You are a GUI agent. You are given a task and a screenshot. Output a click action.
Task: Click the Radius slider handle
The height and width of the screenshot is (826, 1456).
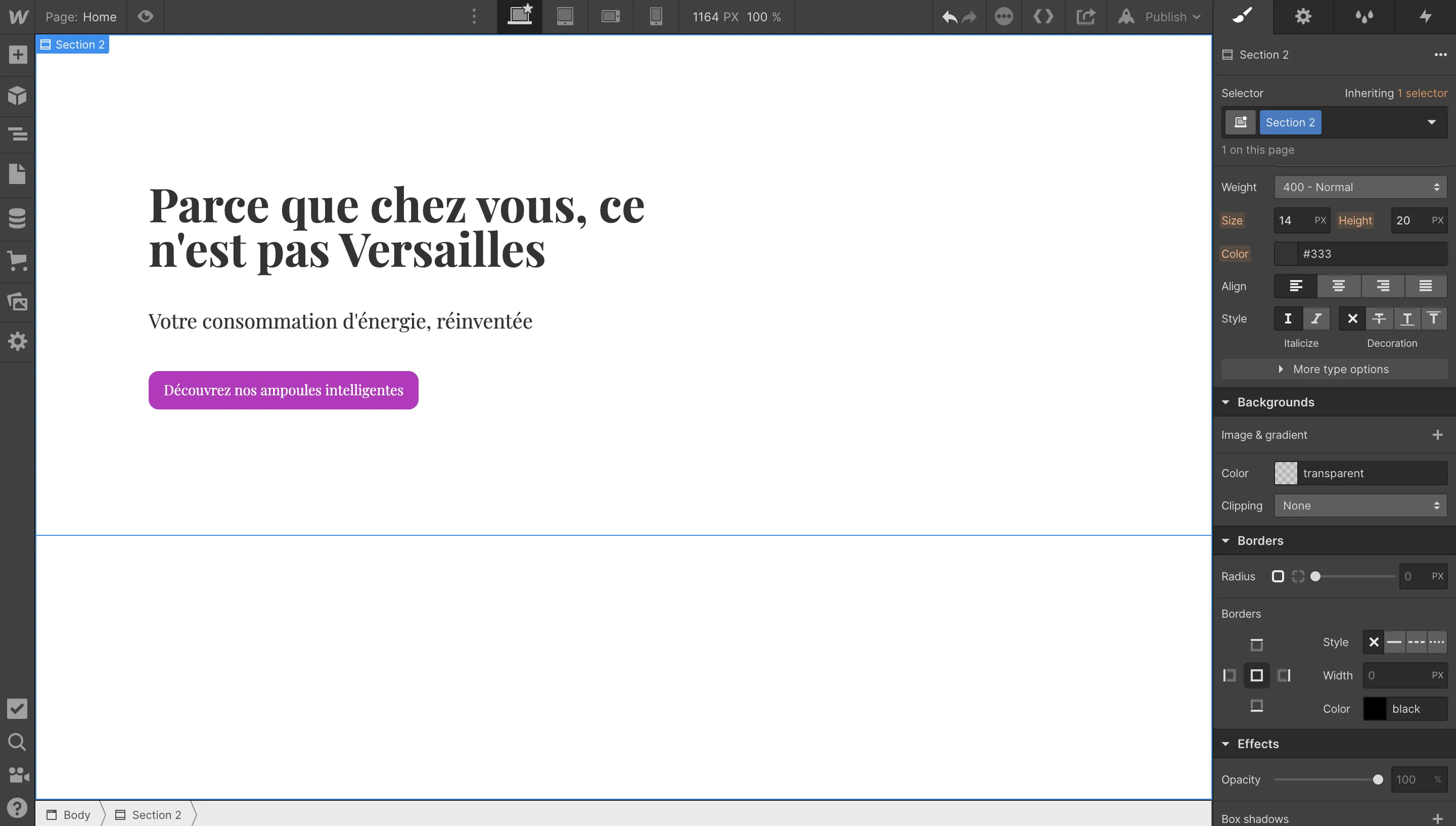pyautogui.click(x=1315, y=576)
